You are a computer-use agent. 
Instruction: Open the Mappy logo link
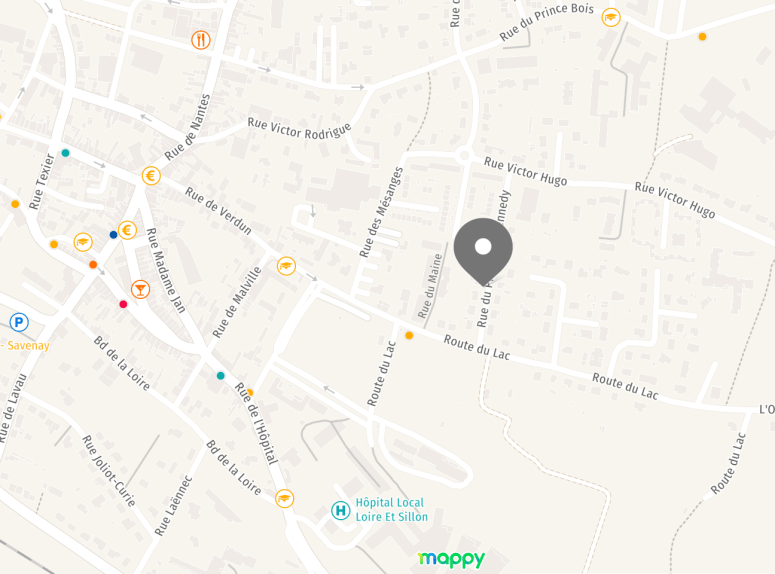(451, 559)
